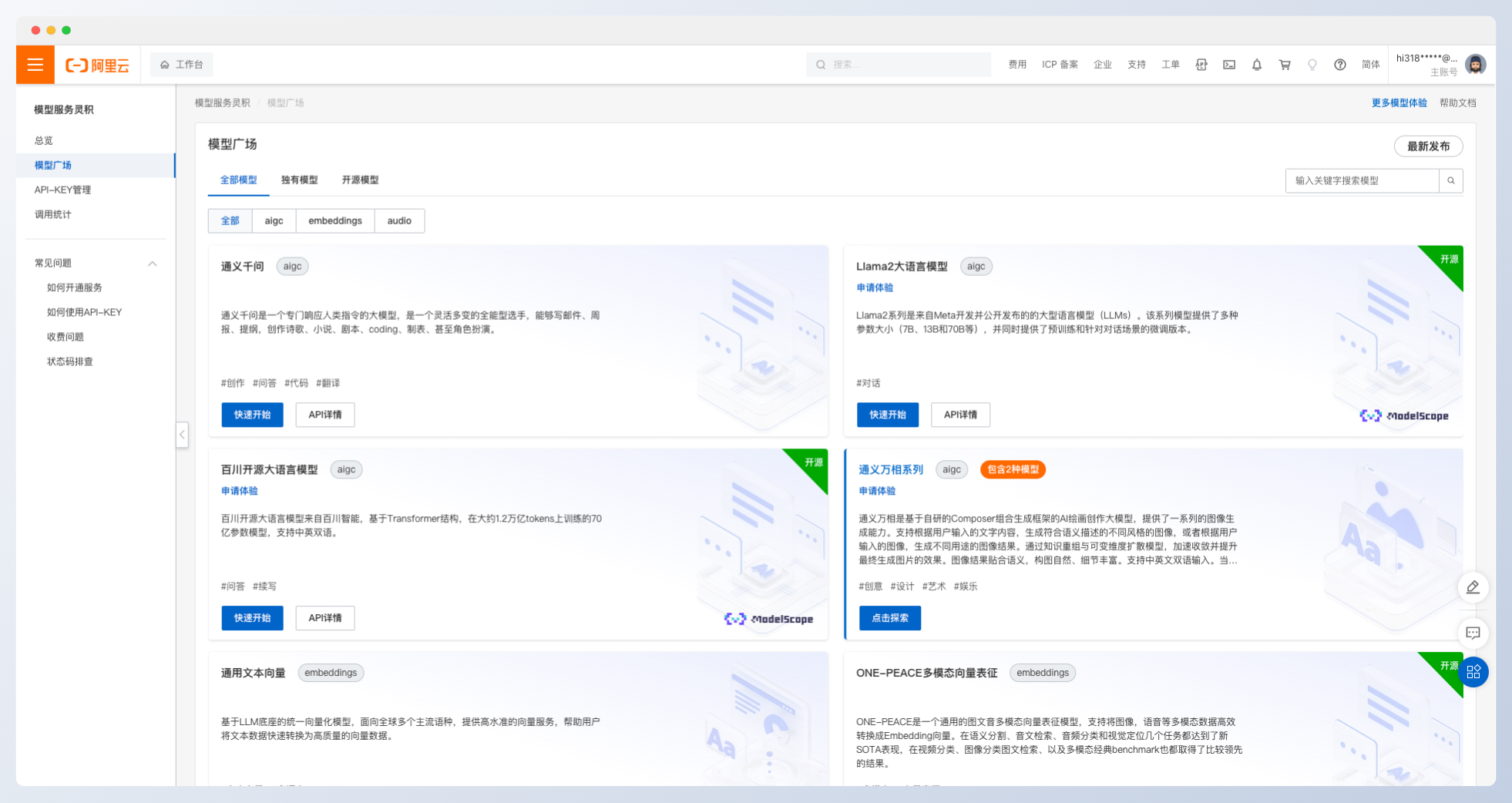Open 支持 in top navigation
Viewport: 1512px width, 803px height.
click(1137, 65)
